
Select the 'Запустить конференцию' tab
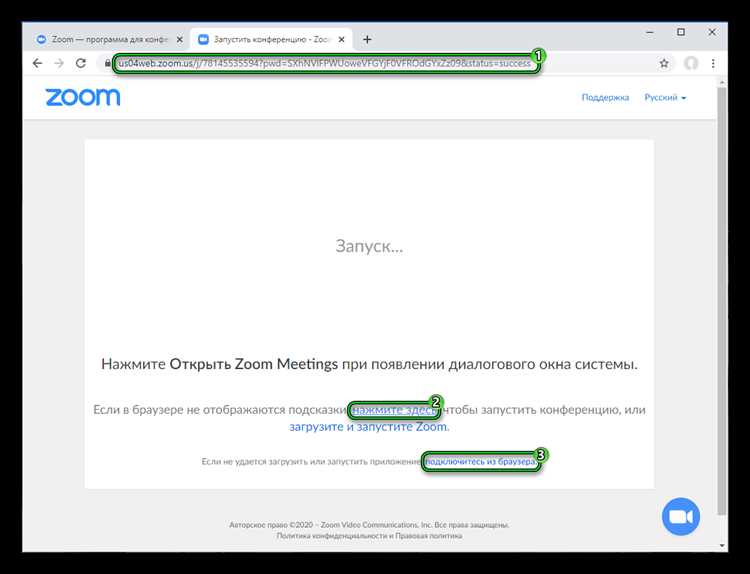click(x=271, y=40)
